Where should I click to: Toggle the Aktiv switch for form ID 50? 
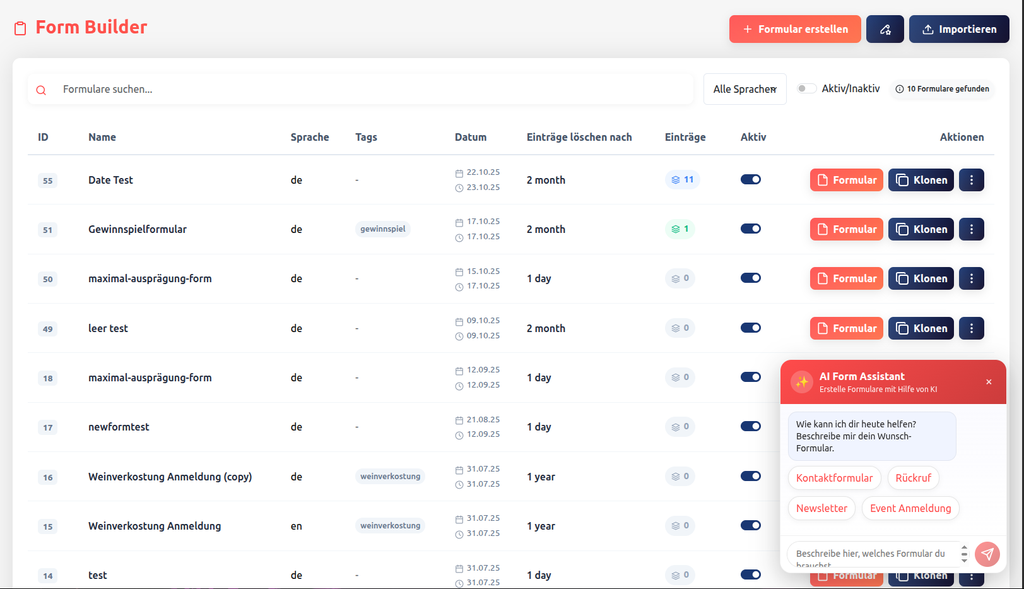coord(750,278)
